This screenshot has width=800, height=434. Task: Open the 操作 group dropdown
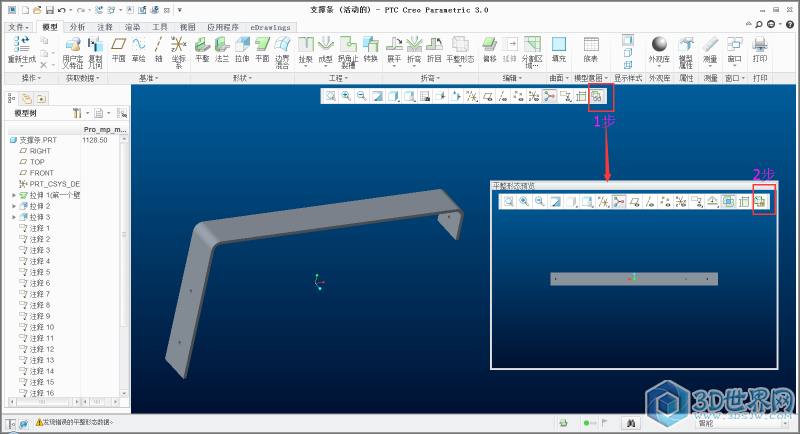point(31,78)
